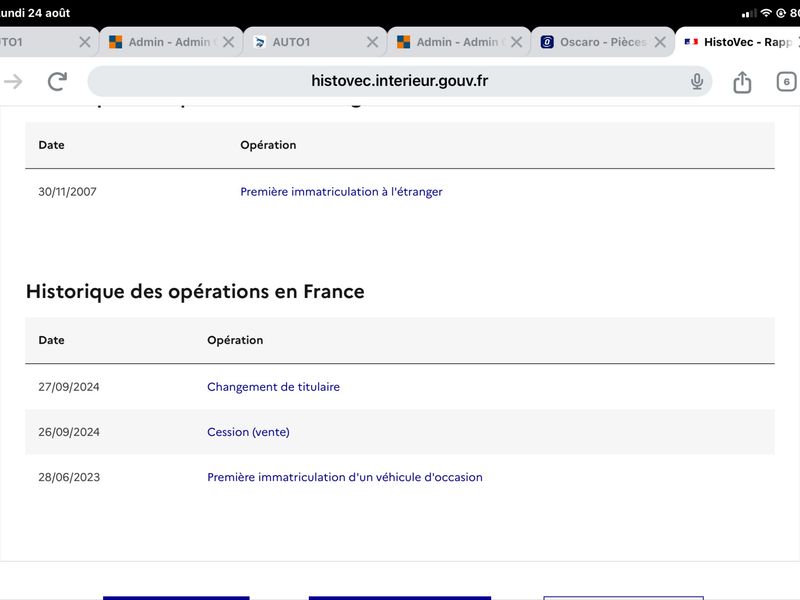The image size is (800, 600).
Task: Tap the status bar date lundi 24 août
Action: pyautogui.click(x=35, y=13)
